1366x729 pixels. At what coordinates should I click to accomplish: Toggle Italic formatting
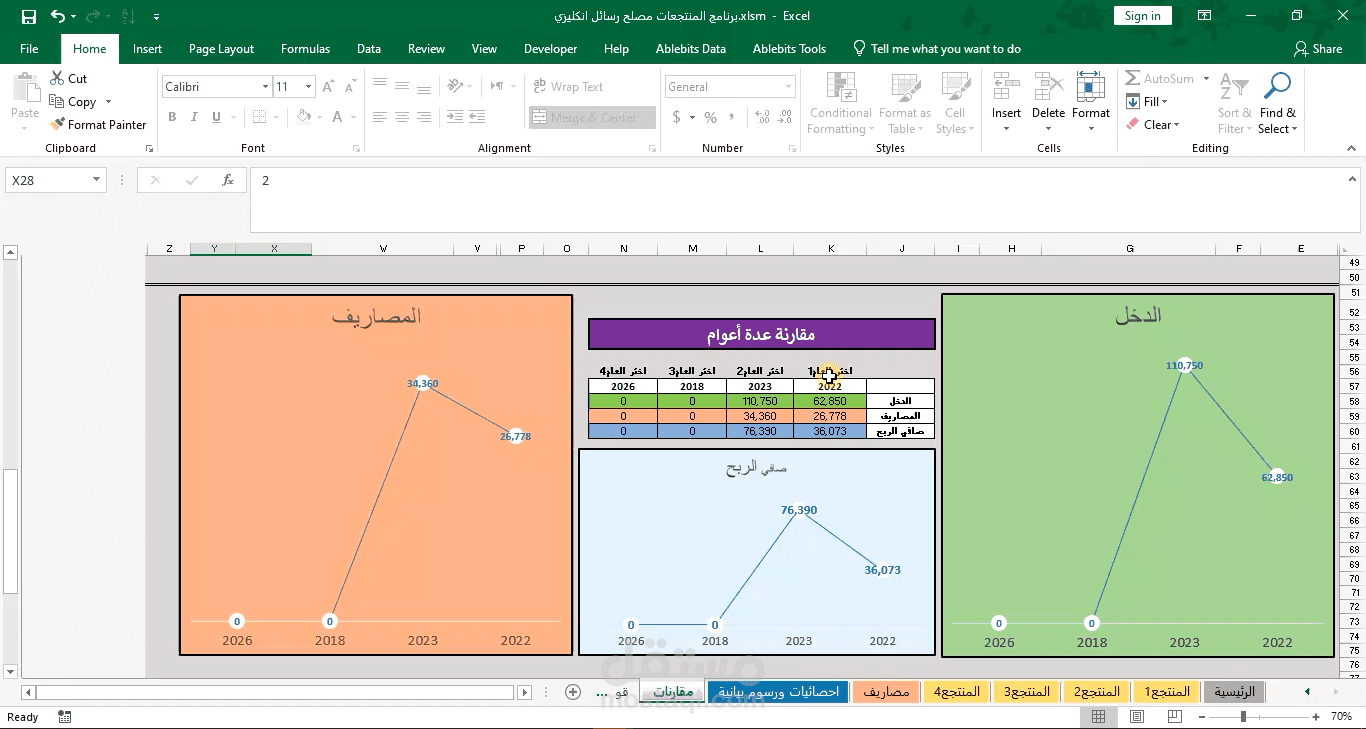[195, 117]
